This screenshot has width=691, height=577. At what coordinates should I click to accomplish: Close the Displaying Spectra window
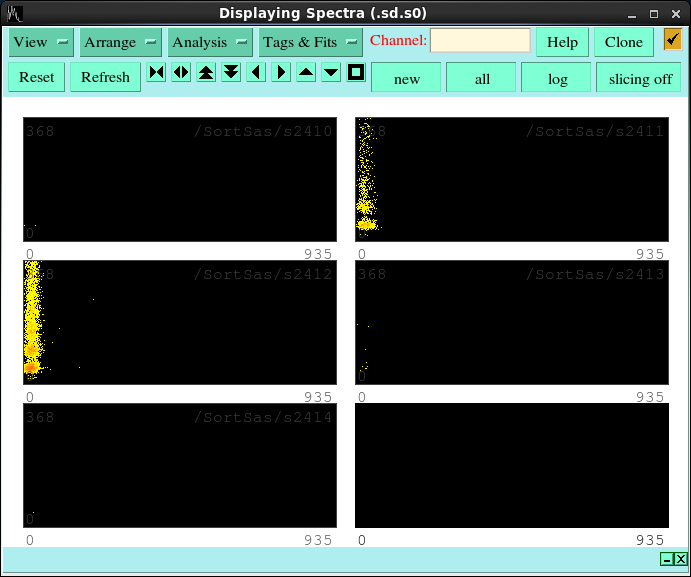(x=676, y=14)
